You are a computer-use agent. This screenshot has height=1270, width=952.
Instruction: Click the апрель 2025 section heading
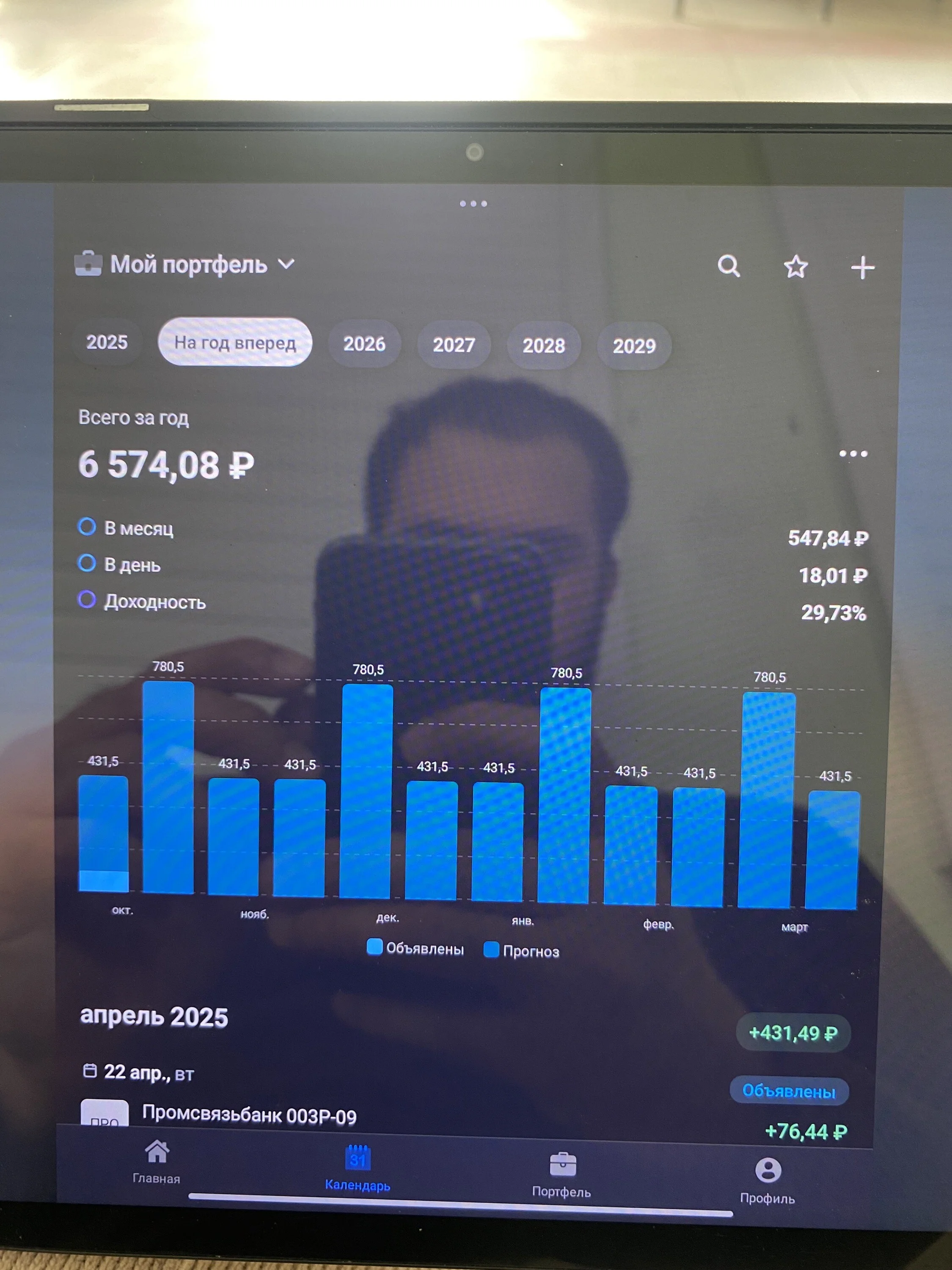(154, 1017)
